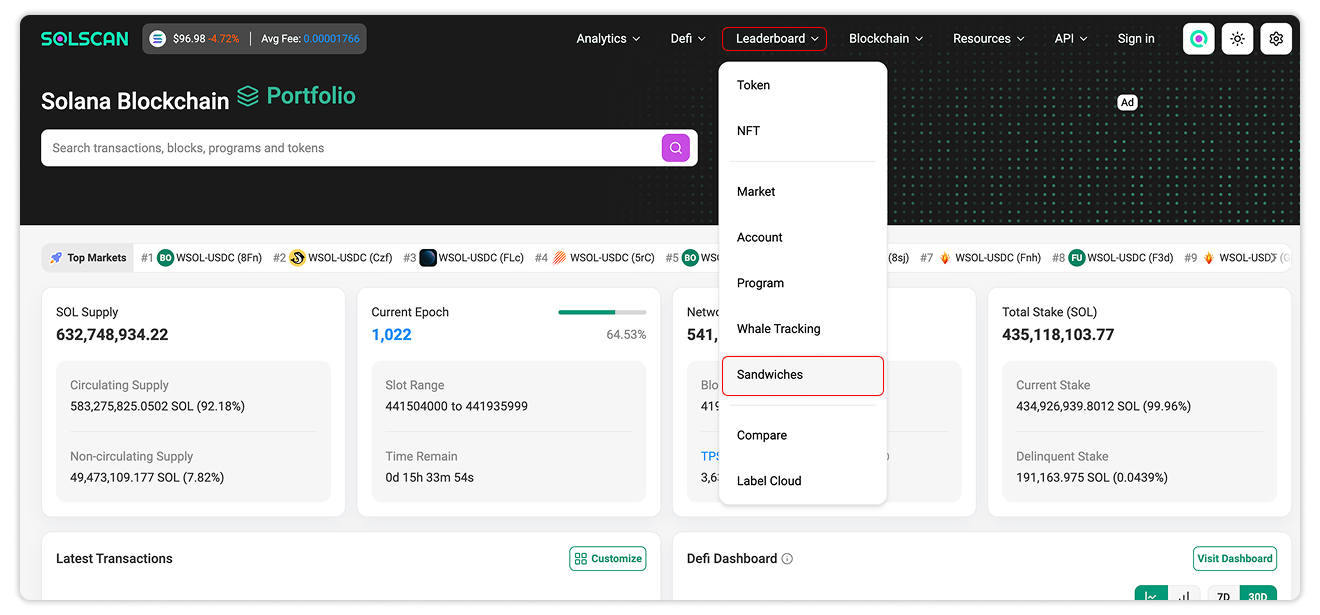Click the #2 WSOL-USDC (Czf) market icon

pyautogui.click(x=297, y=258)
